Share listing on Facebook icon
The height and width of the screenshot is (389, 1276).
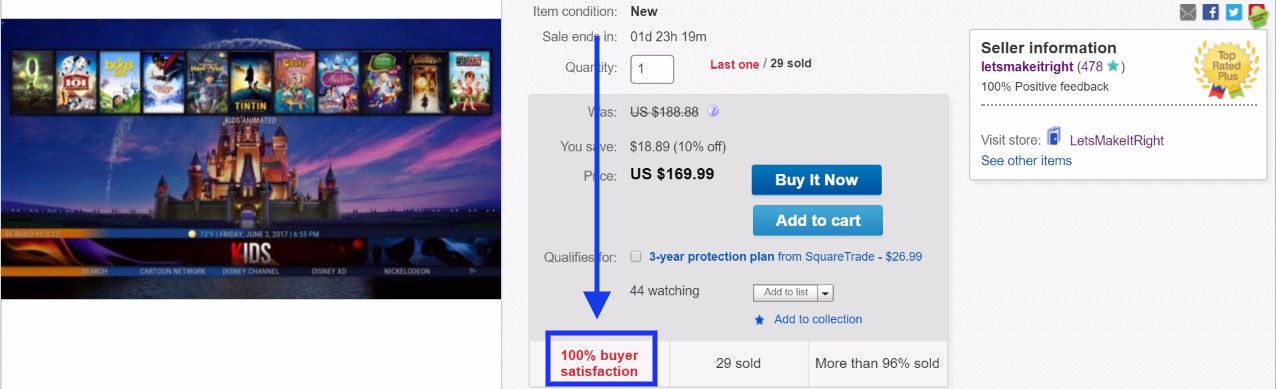point(1210,12)
